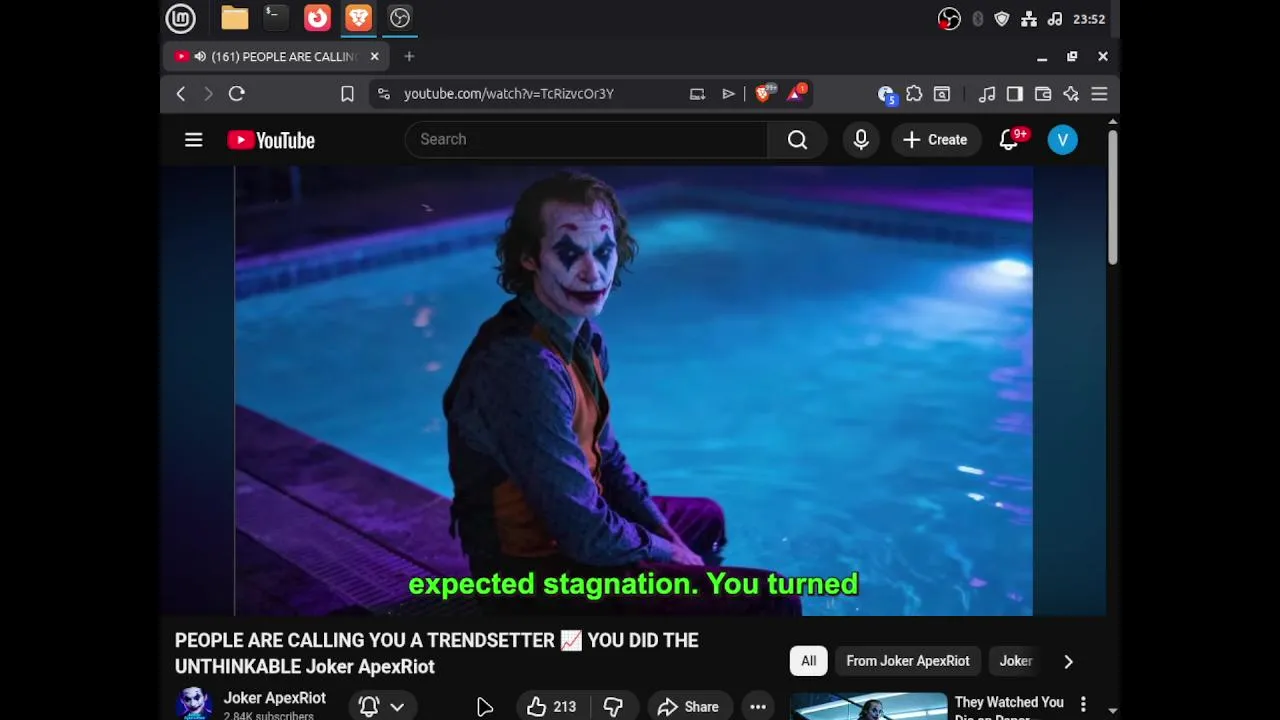This screenshot has height=720, width=1280.
Task: Search with your voice microphone
Action: 861,140
